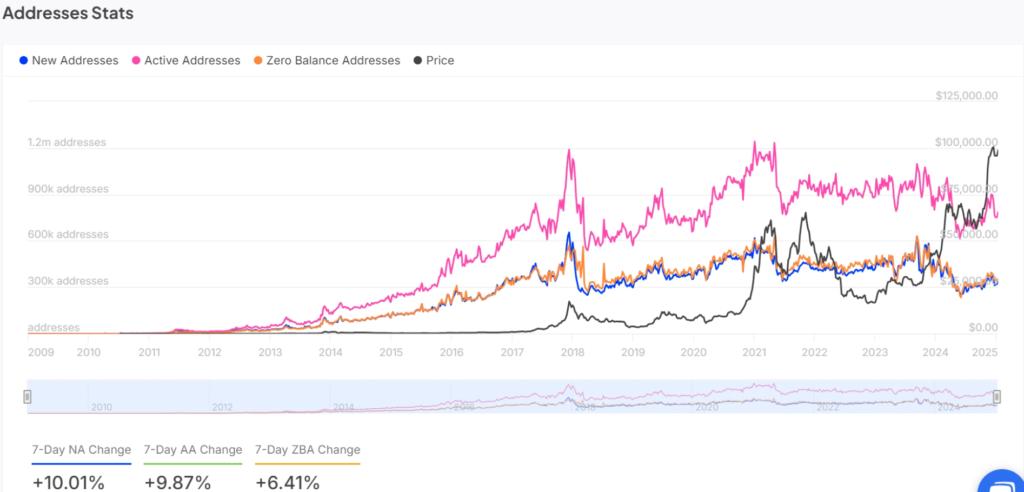Click the Addresses Stats heading
The width and height of the screenshot is (1024, 492).
(x=68, y=14)
